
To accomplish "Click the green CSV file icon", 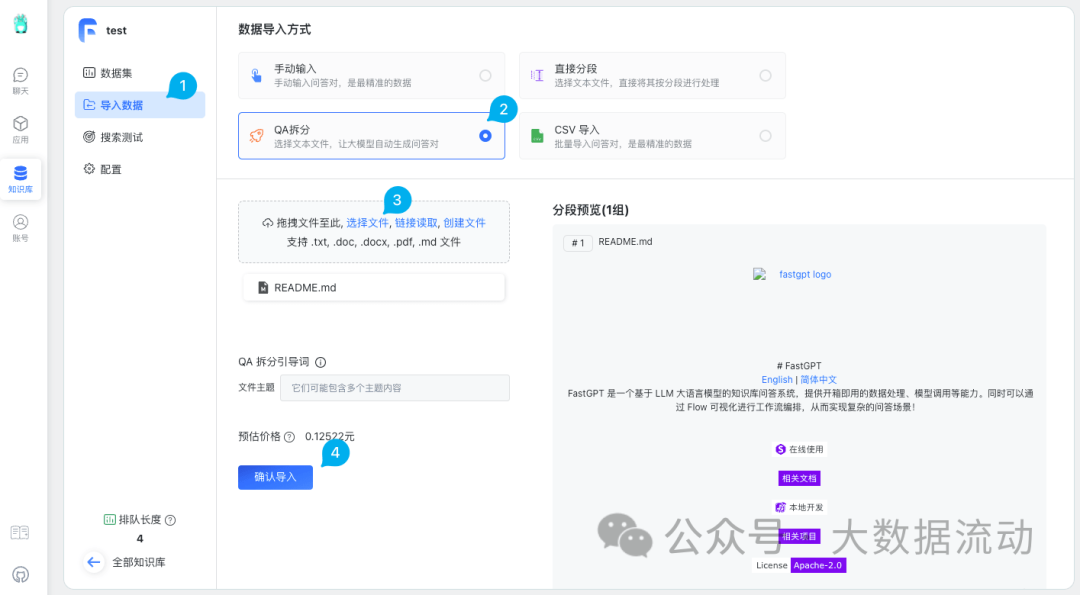I will click(x=537, y=136).
